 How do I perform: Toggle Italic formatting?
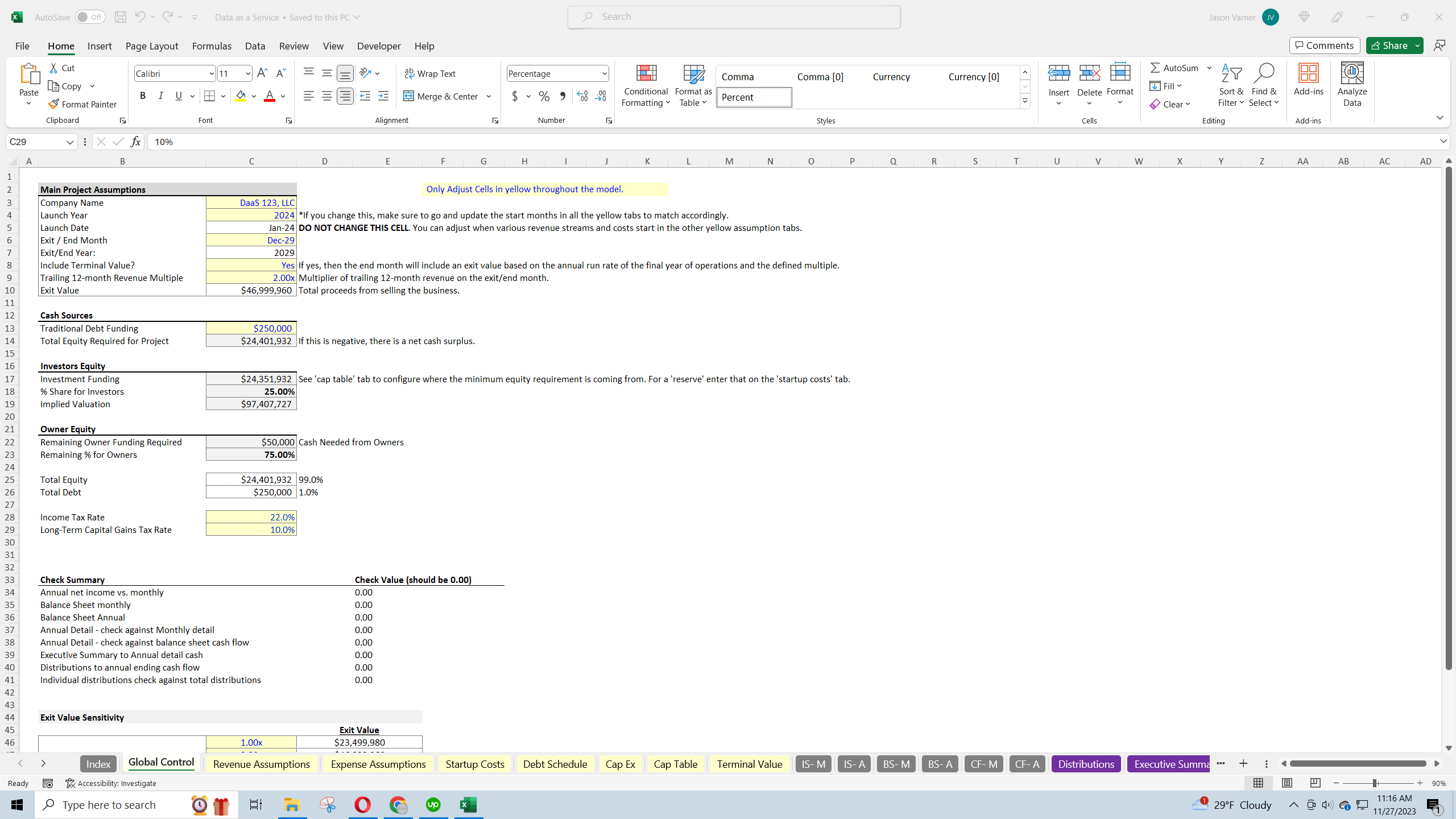(160, 96)
